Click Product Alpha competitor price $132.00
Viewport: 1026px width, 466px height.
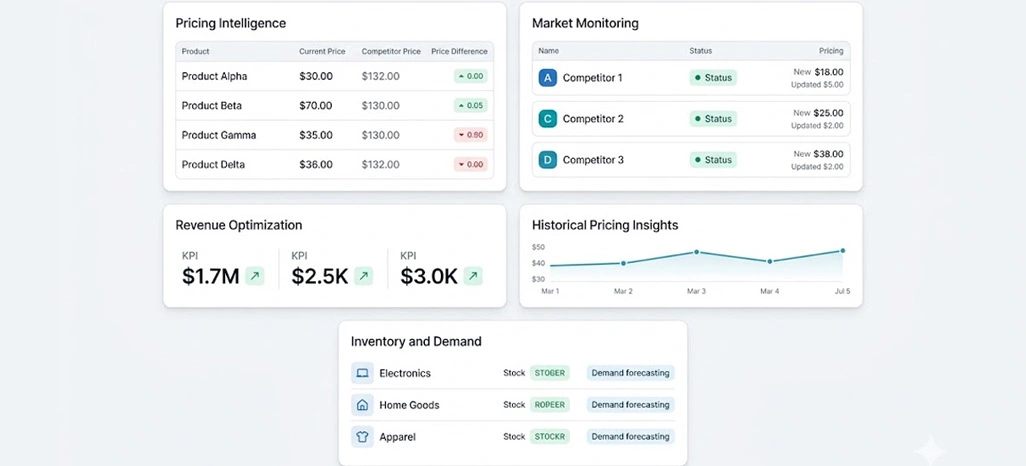381,77
